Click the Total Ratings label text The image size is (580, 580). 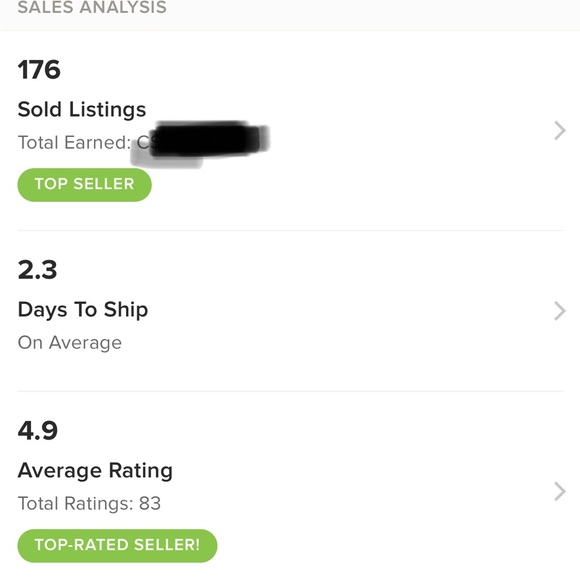tap(75, 503)
